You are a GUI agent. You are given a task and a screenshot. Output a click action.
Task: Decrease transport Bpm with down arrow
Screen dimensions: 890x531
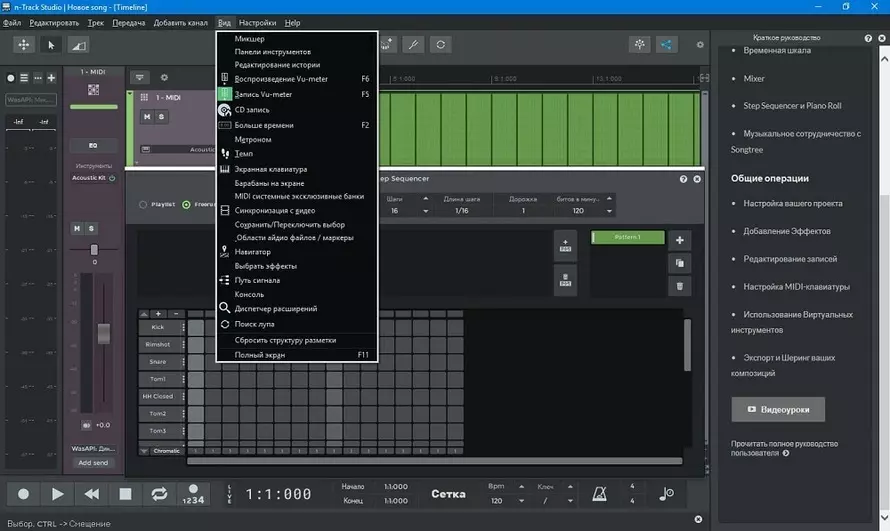(521, 501)
